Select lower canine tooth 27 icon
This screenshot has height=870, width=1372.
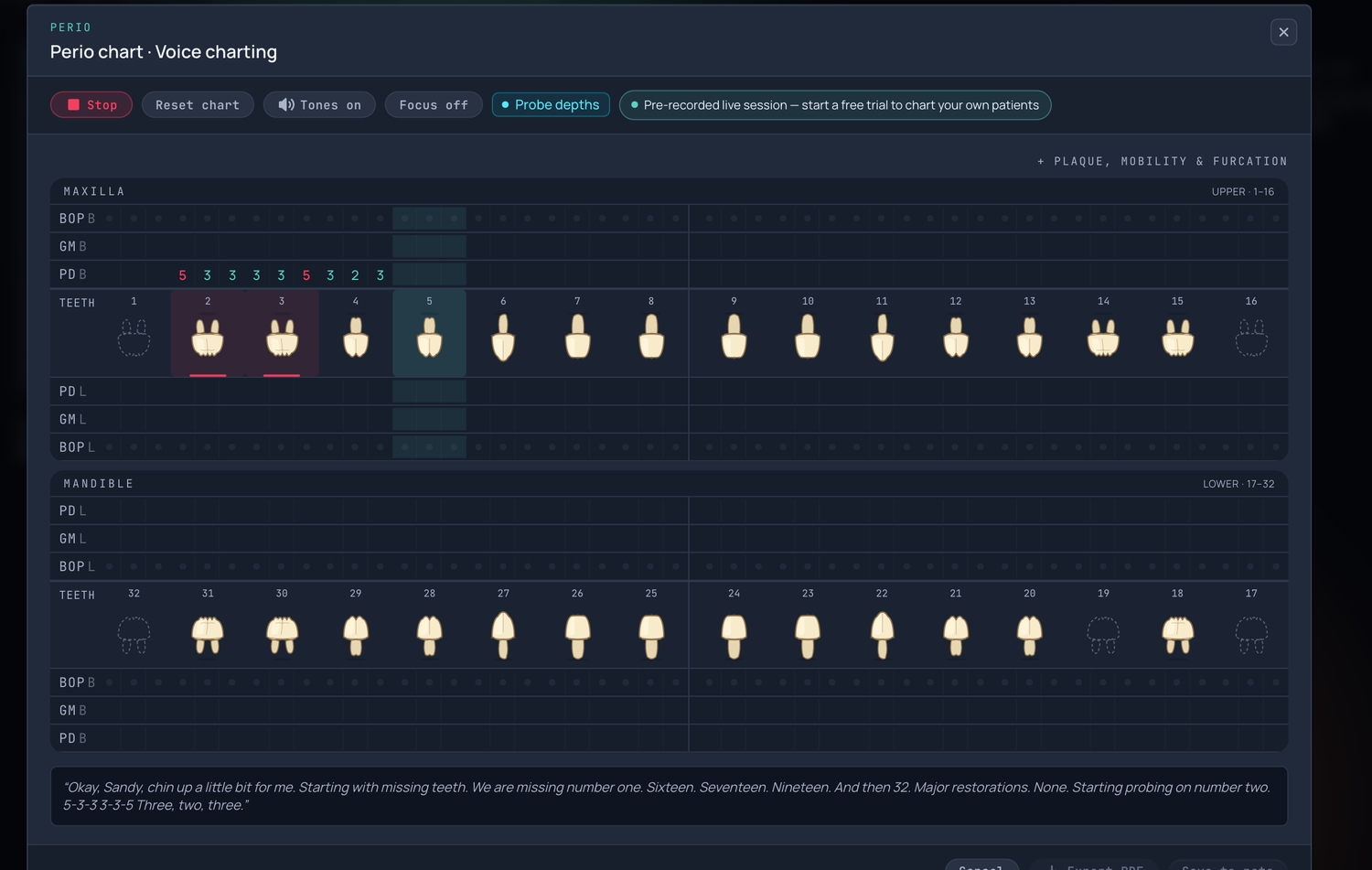(503, 635)
